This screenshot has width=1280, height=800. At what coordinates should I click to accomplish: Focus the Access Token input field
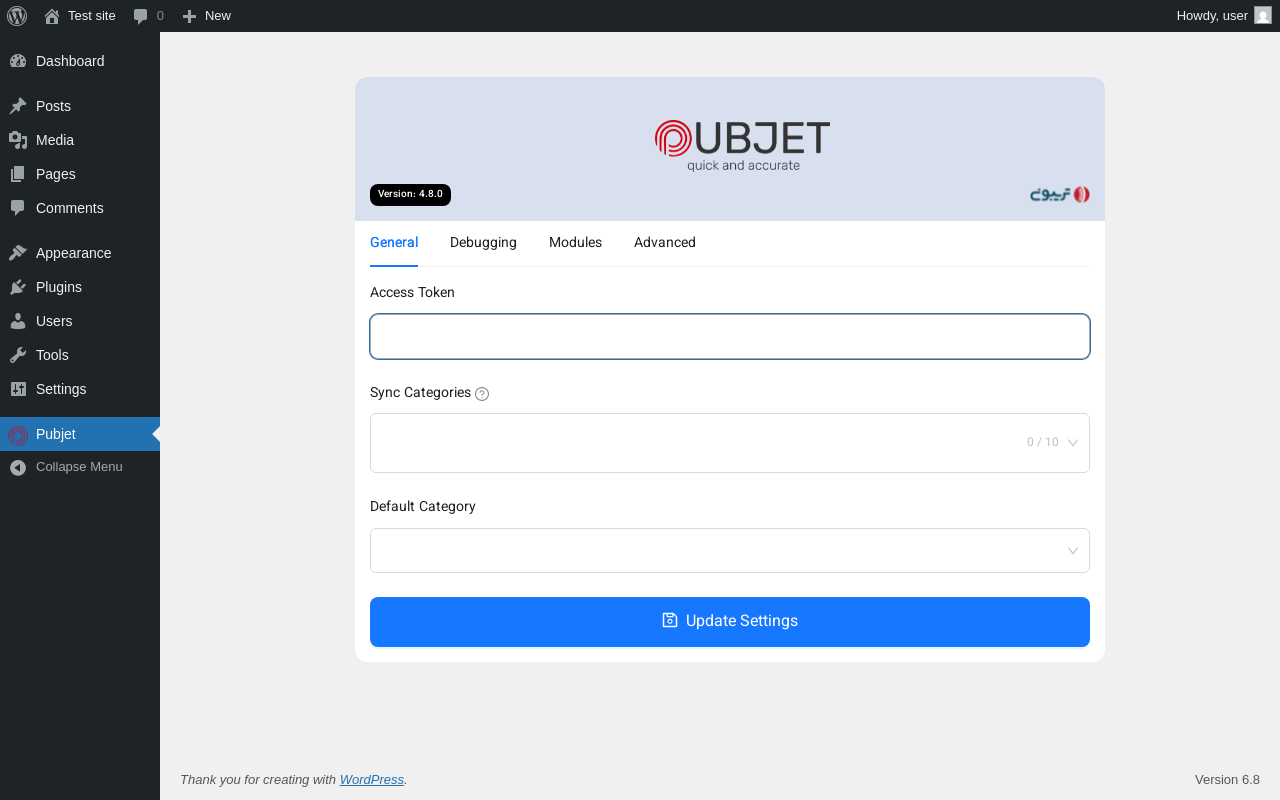tap(730, 337)
